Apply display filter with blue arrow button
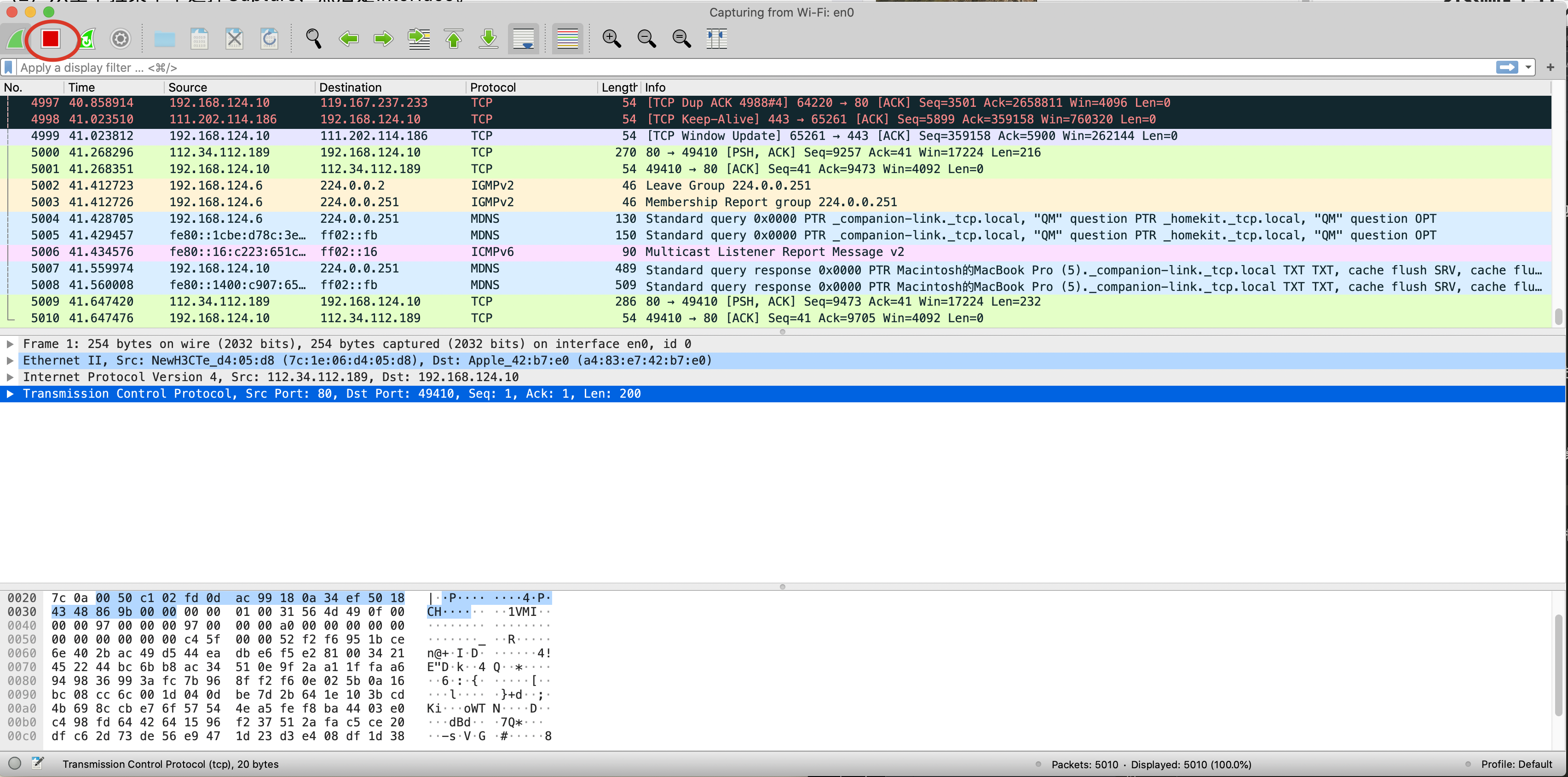Screen dimensions: 1568x777 point(1507,68)
